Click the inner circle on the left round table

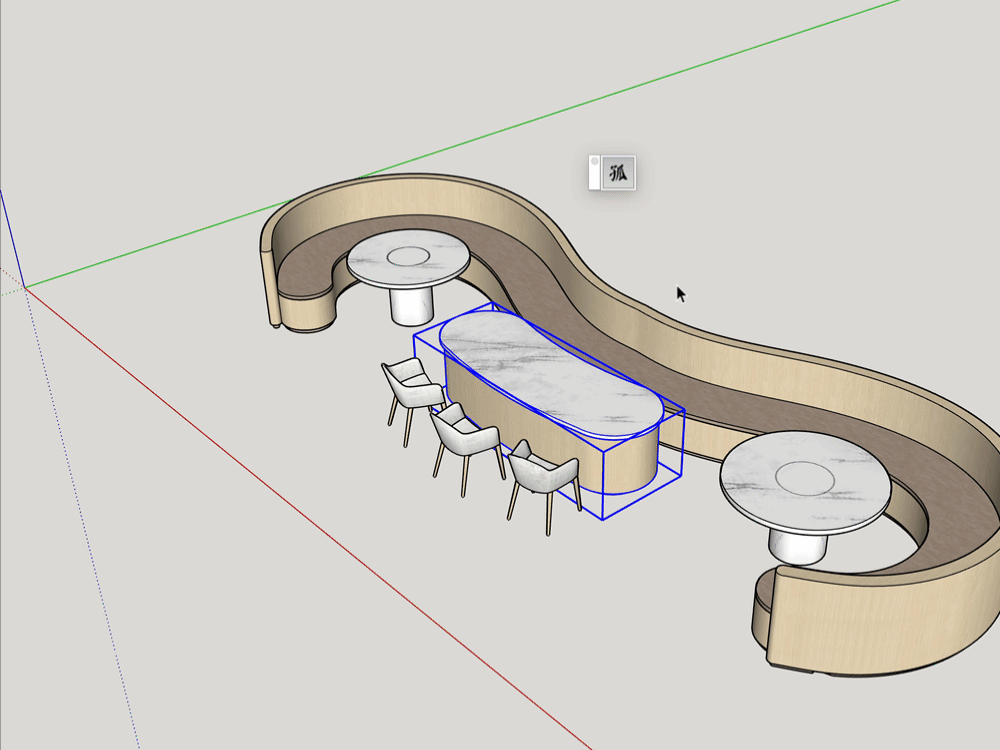[x=407, y=257]
